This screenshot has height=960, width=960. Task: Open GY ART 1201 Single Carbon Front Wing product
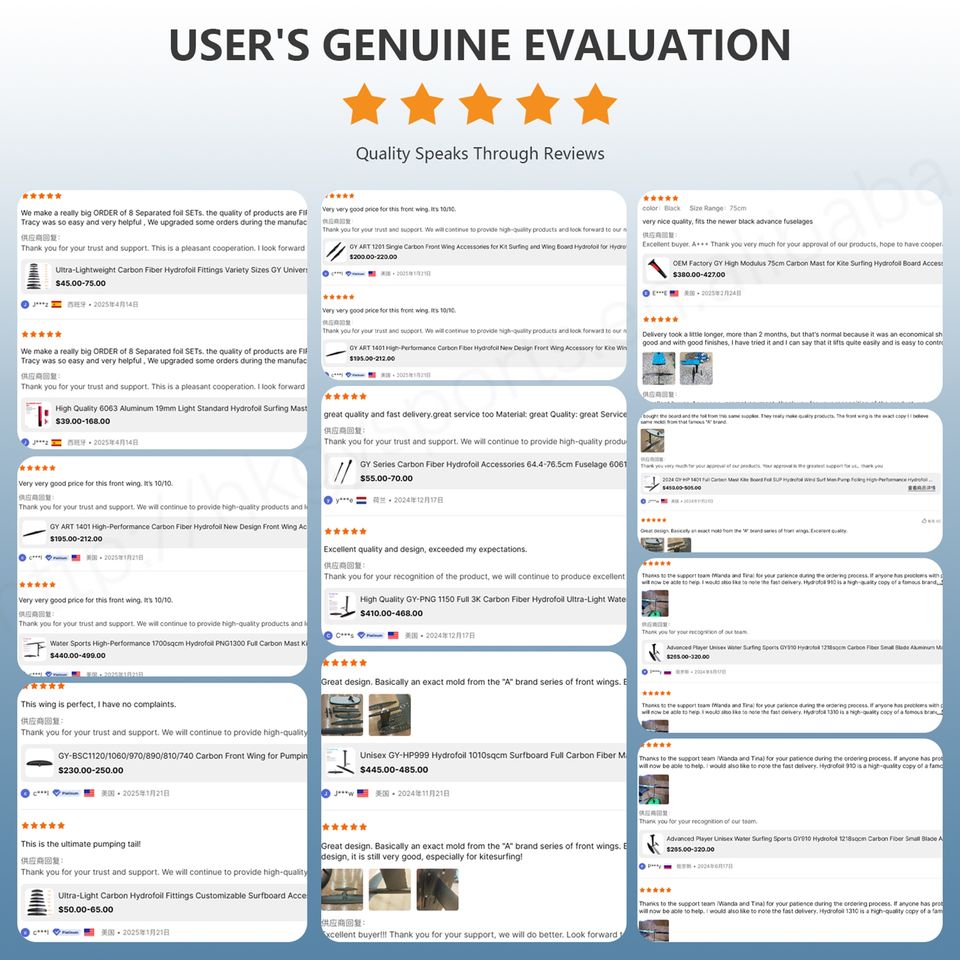click(x=487, y=247)
